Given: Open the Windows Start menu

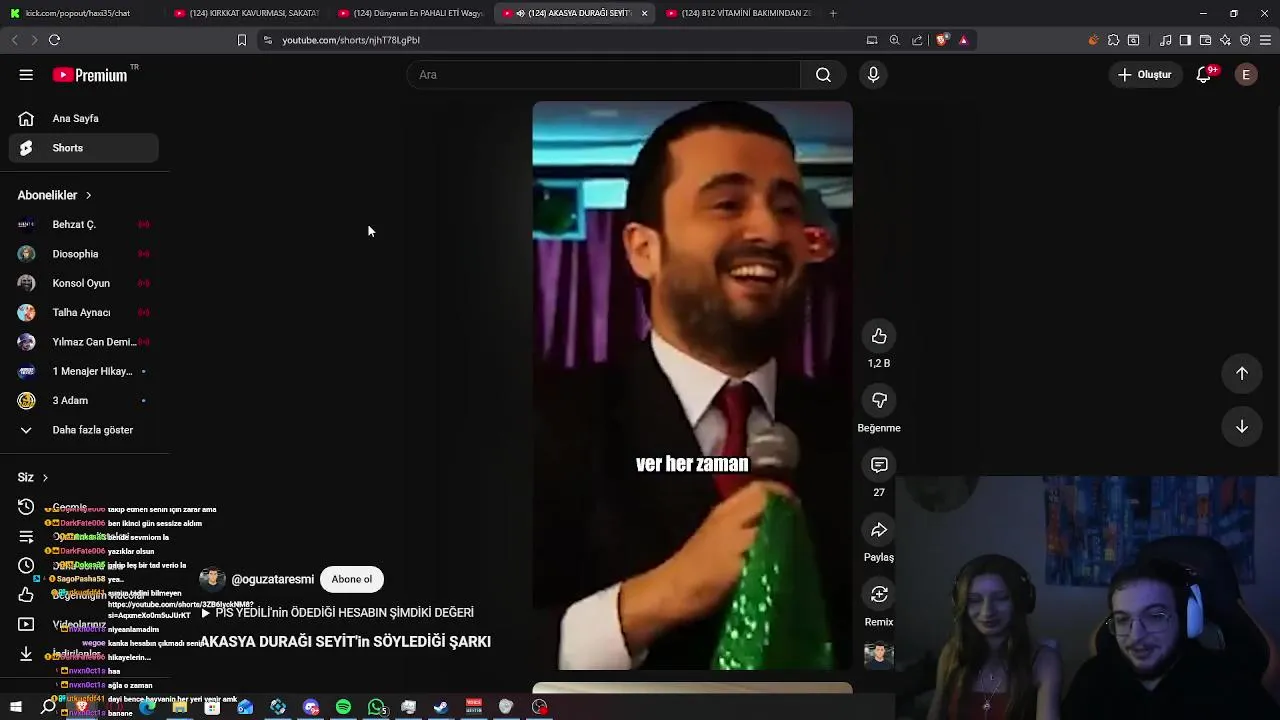Looking at the screenshot, I should 15,707.
